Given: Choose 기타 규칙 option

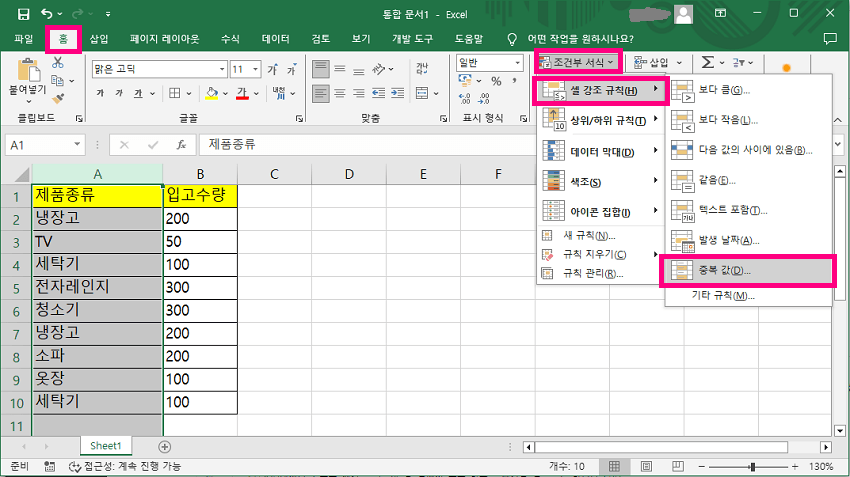Looking at the screenshot, I should (x=749, y=296).
